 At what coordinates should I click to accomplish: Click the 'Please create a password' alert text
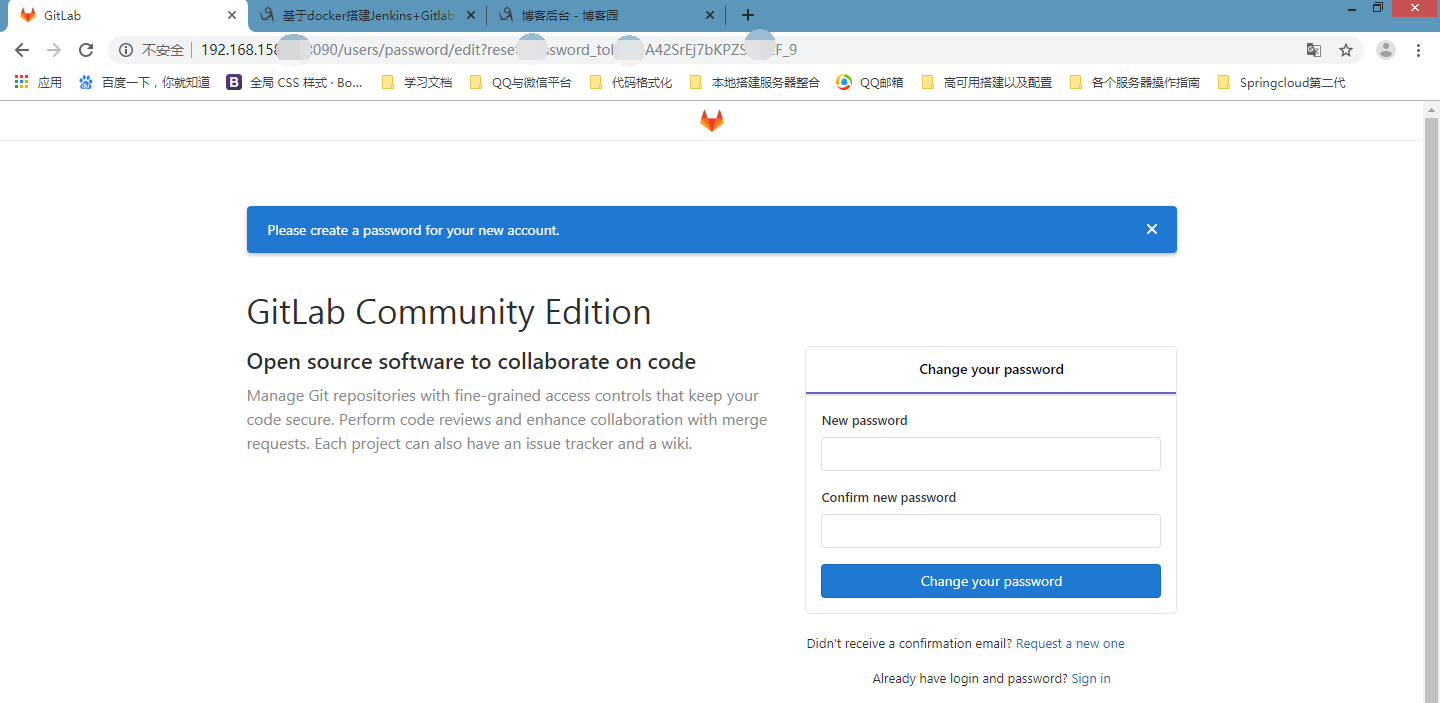tap(413, 230)
